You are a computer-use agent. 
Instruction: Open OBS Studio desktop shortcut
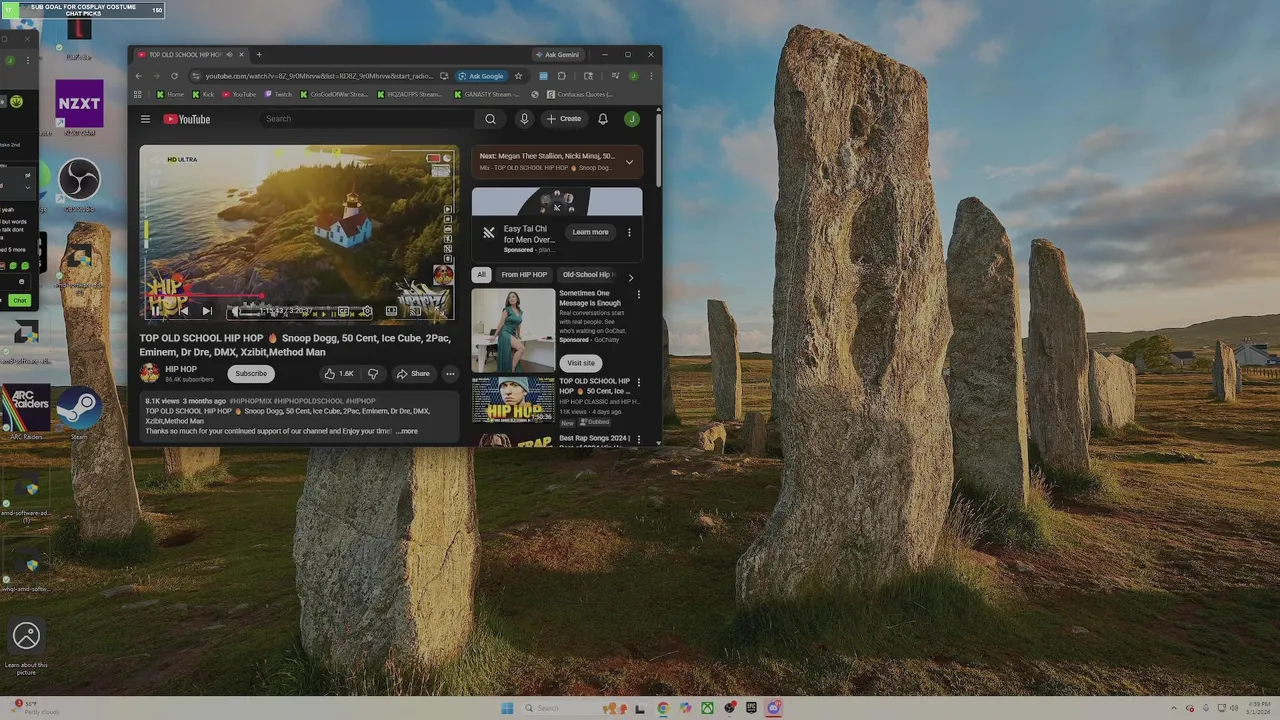(79, 185)
